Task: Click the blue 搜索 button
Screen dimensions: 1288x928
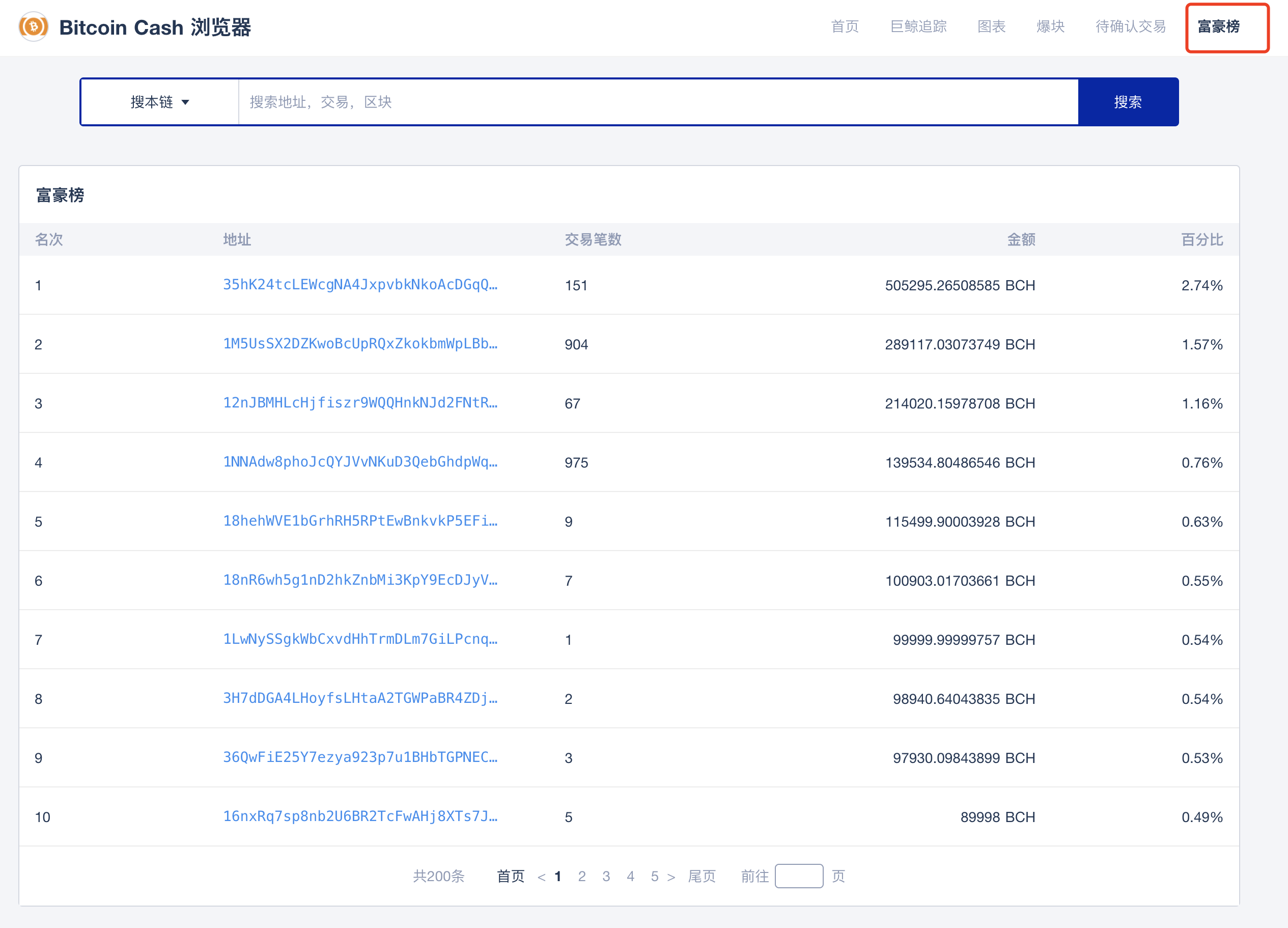Action: (x=1128, y=102)
